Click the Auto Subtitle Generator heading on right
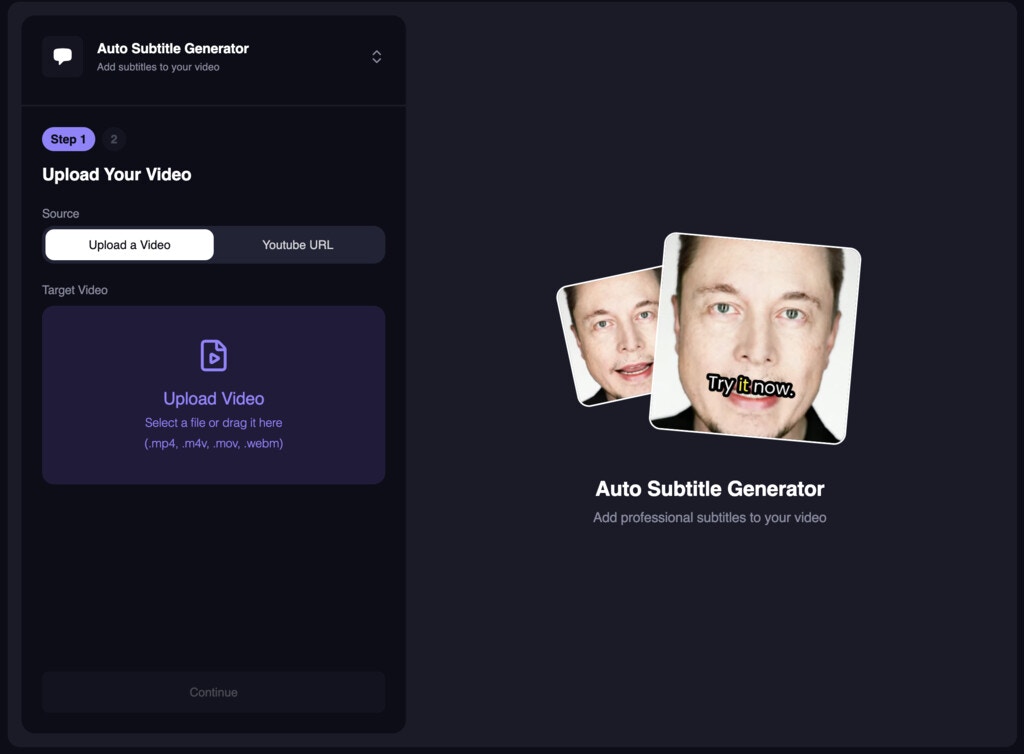The height and width of the screenshot is (754, 1024). 710,489
